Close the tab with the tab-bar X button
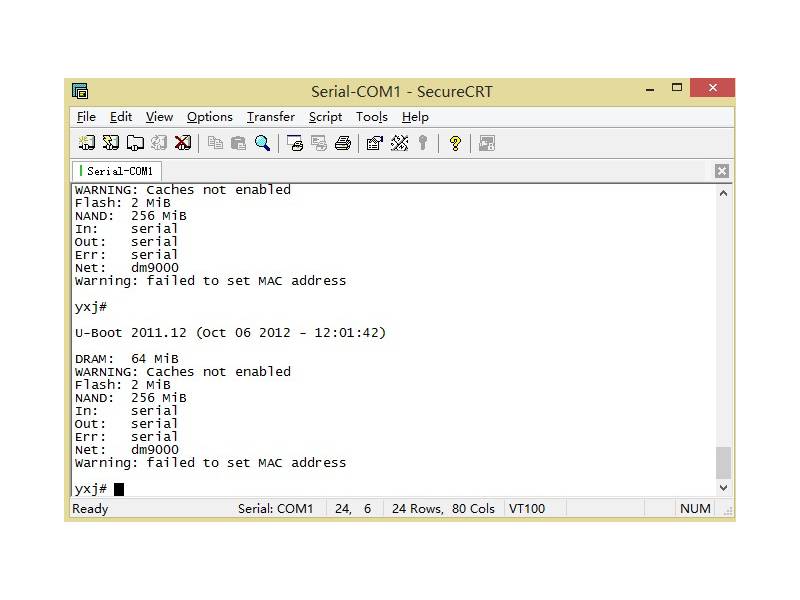Image resolution: width=800 pixels, height=600 pixels. [x=722, y=171]
